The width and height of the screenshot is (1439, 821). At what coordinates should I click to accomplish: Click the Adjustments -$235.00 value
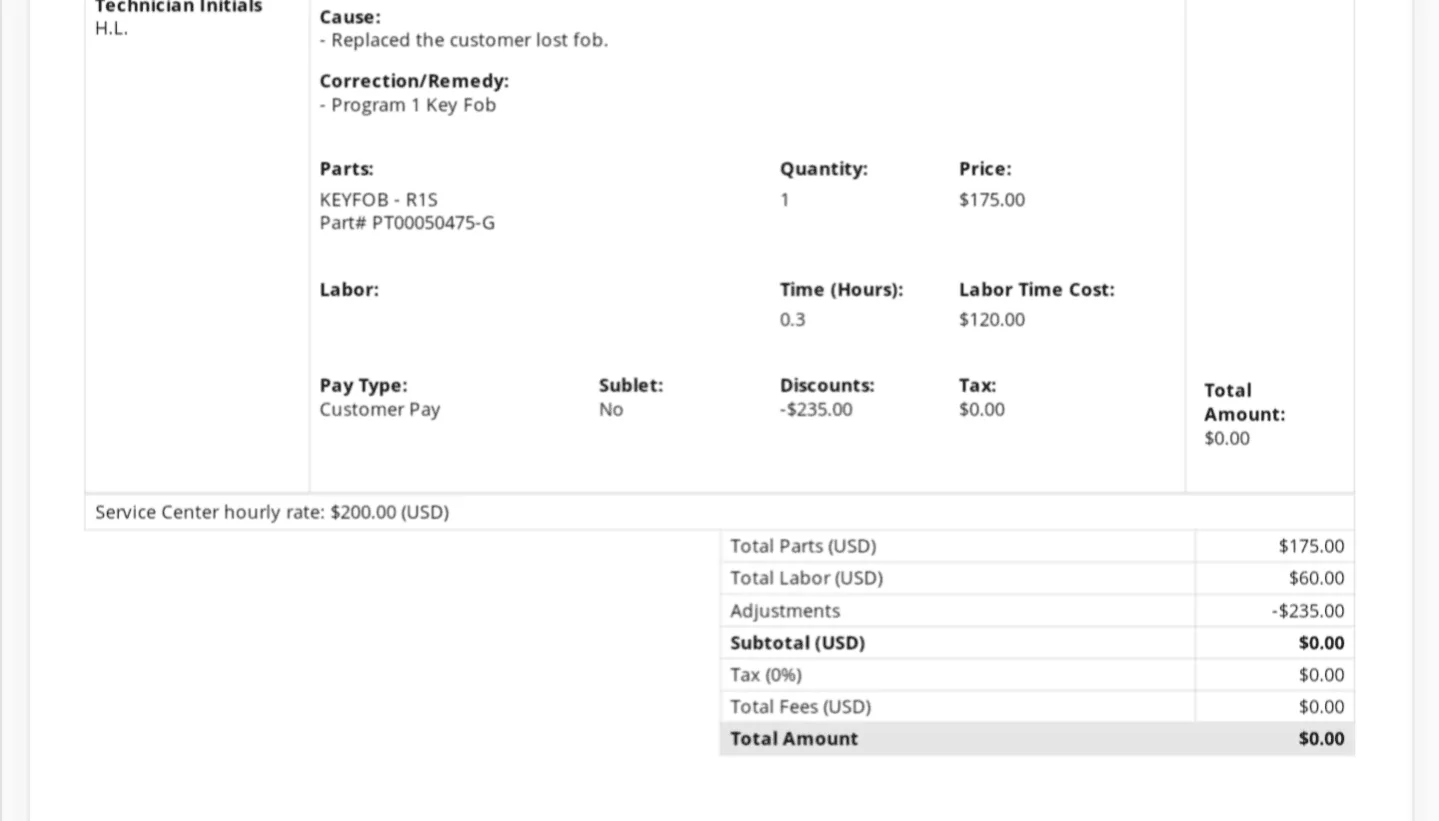click(1308, 611)
